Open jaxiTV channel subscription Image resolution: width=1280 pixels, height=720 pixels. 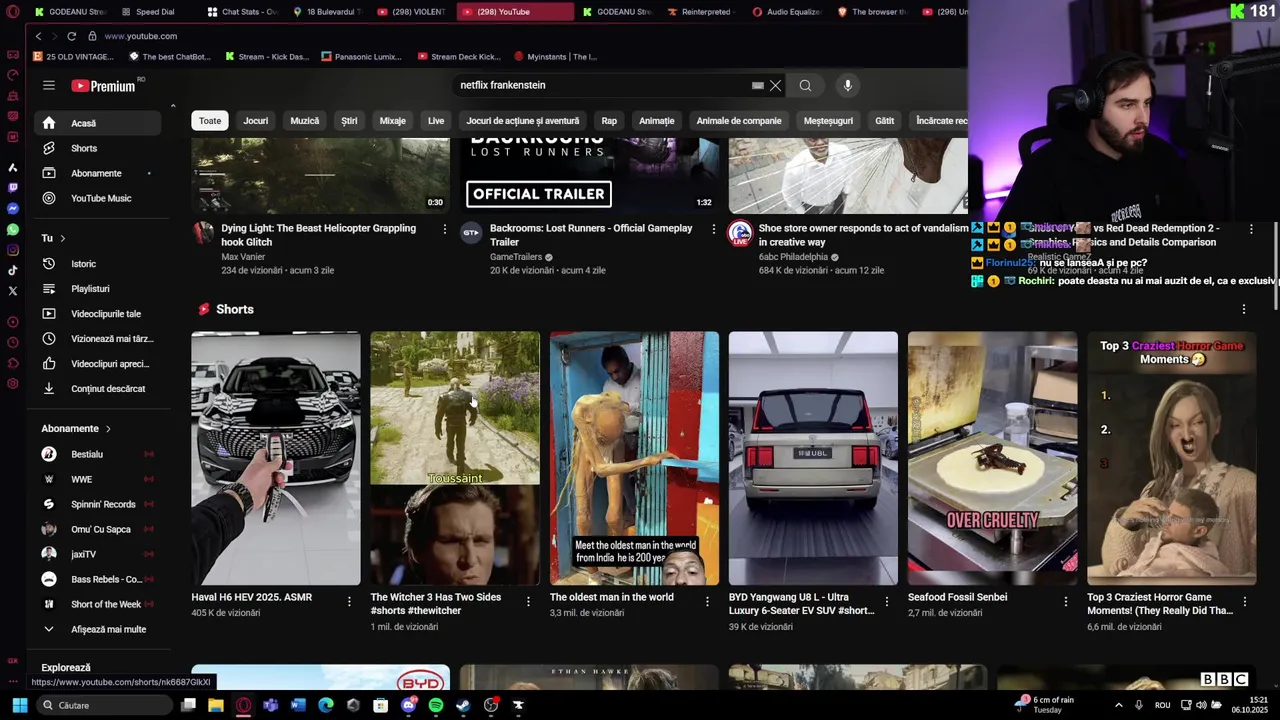coord(97,554)
